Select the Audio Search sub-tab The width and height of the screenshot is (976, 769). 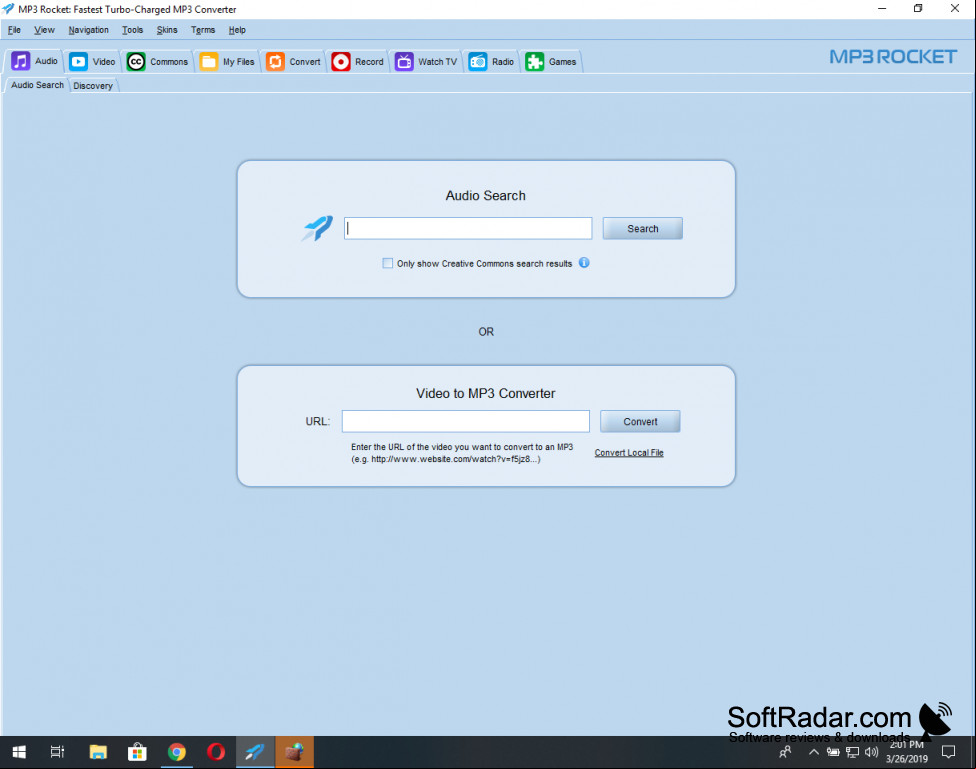[37, 85]
